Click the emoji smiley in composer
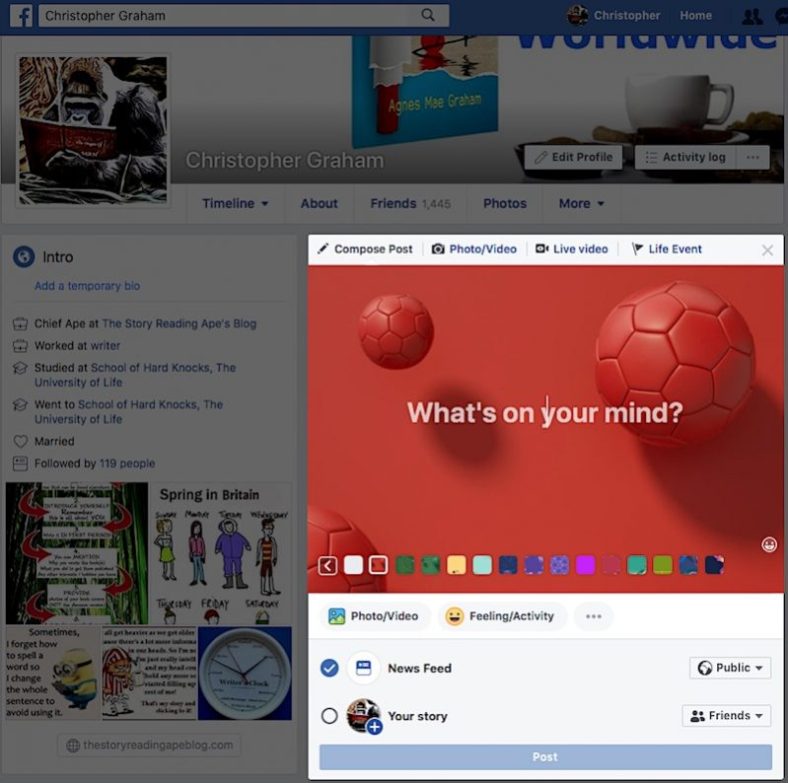Screen dimensions: 788x783 click(x=769, y=544)
